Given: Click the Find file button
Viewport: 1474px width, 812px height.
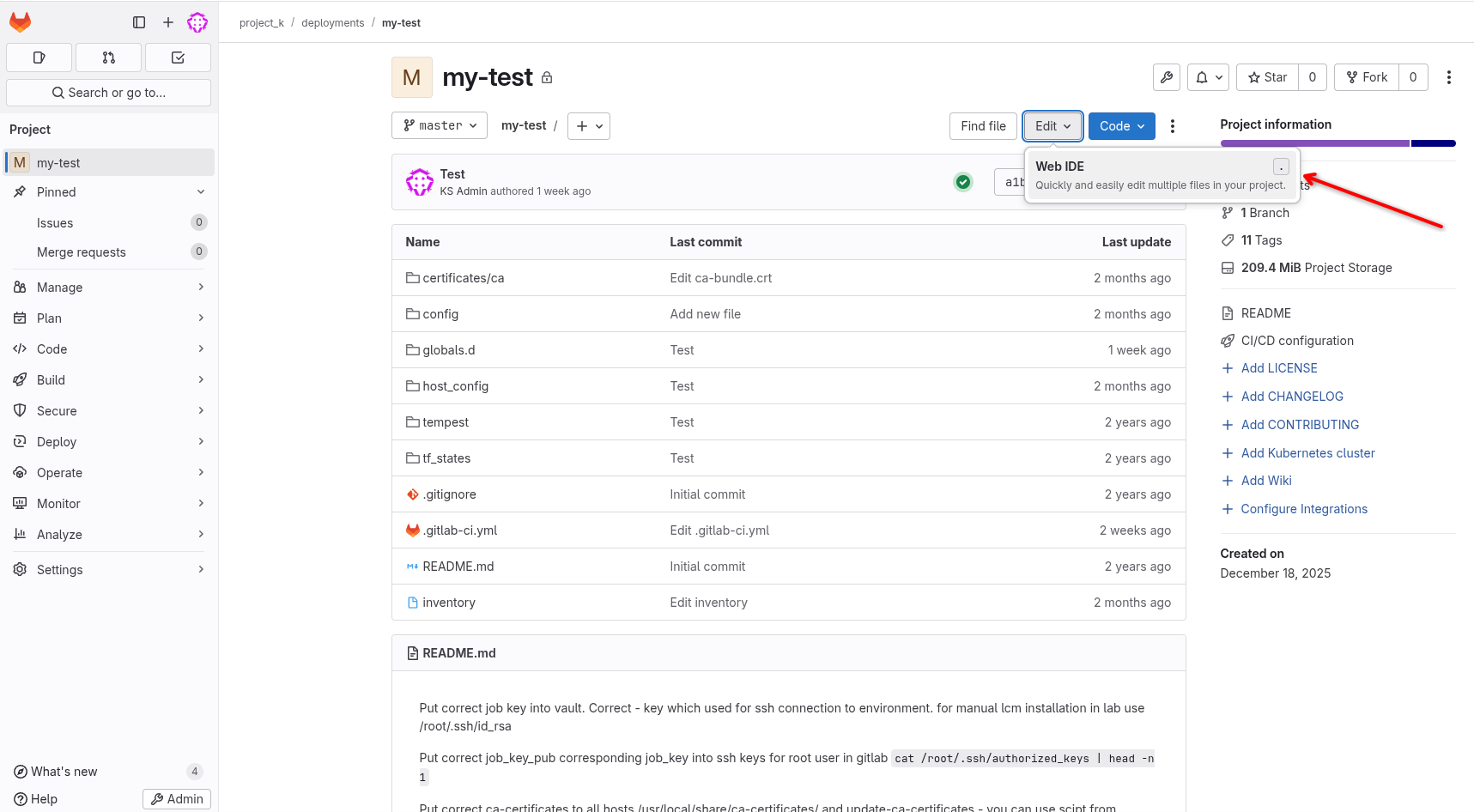Looking at the screenshot, I should coord(983,126).
